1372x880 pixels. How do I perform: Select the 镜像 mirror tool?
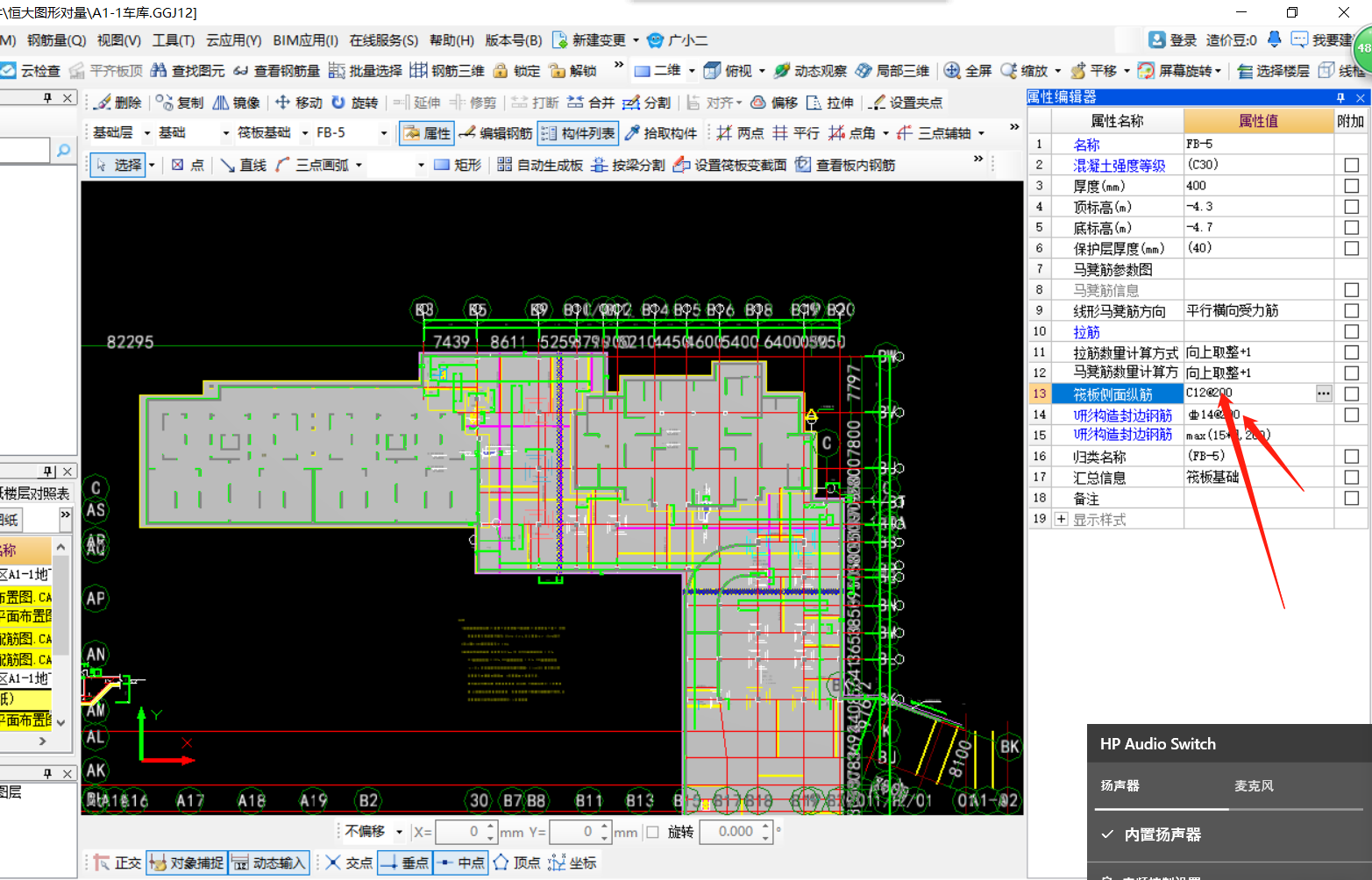(237, 103)
